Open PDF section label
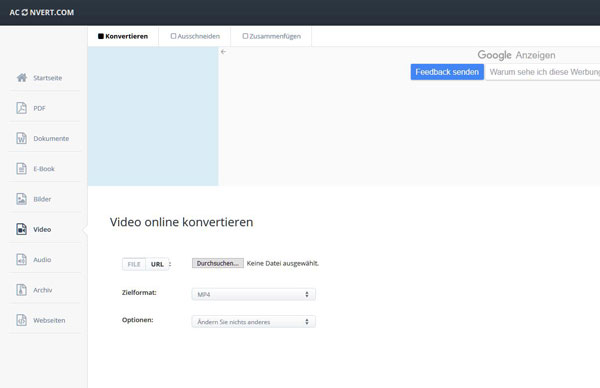 point(39,108)
